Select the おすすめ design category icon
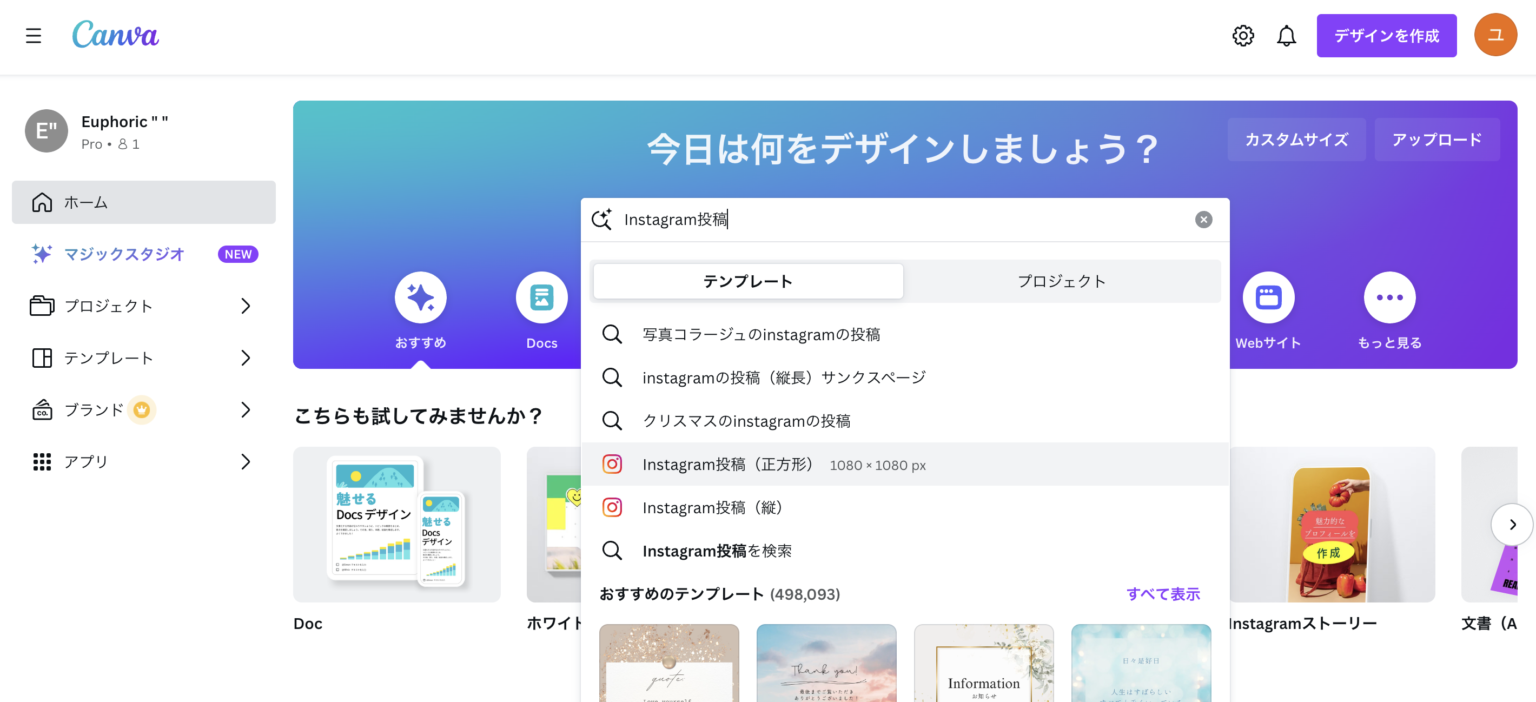Image resolution: width=1536 pixels, height=702 pixels. [420, 297]
